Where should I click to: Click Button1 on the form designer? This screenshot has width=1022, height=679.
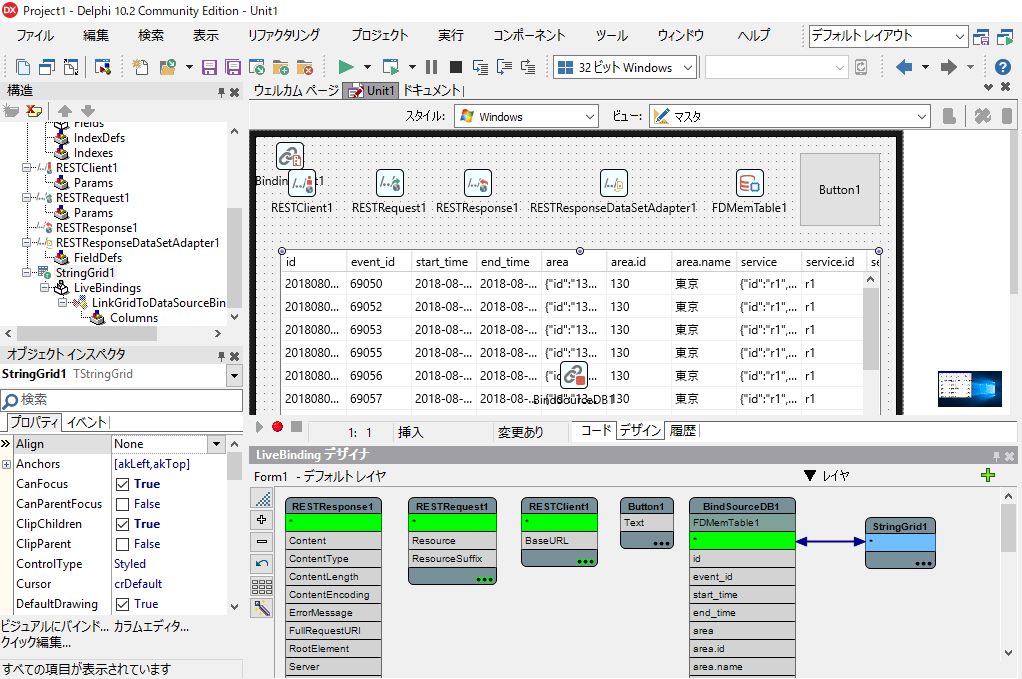coord(840,188)
